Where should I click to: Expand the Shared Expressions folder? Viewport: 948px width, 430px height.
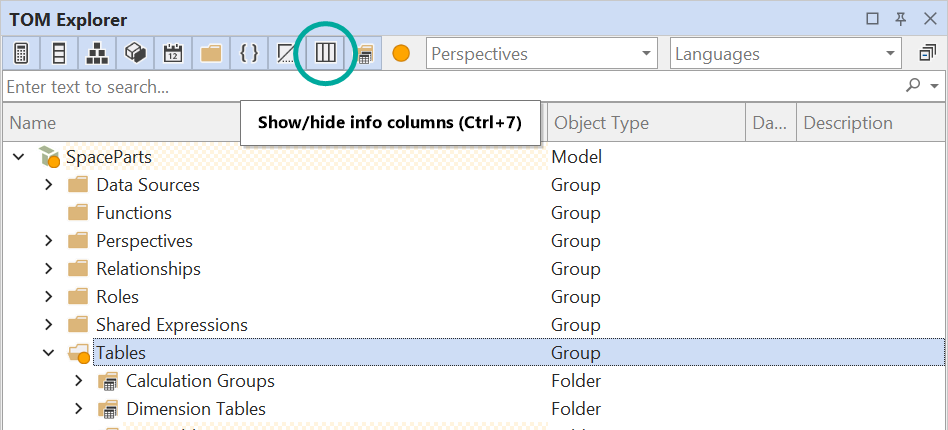click(x=49, y=325)
